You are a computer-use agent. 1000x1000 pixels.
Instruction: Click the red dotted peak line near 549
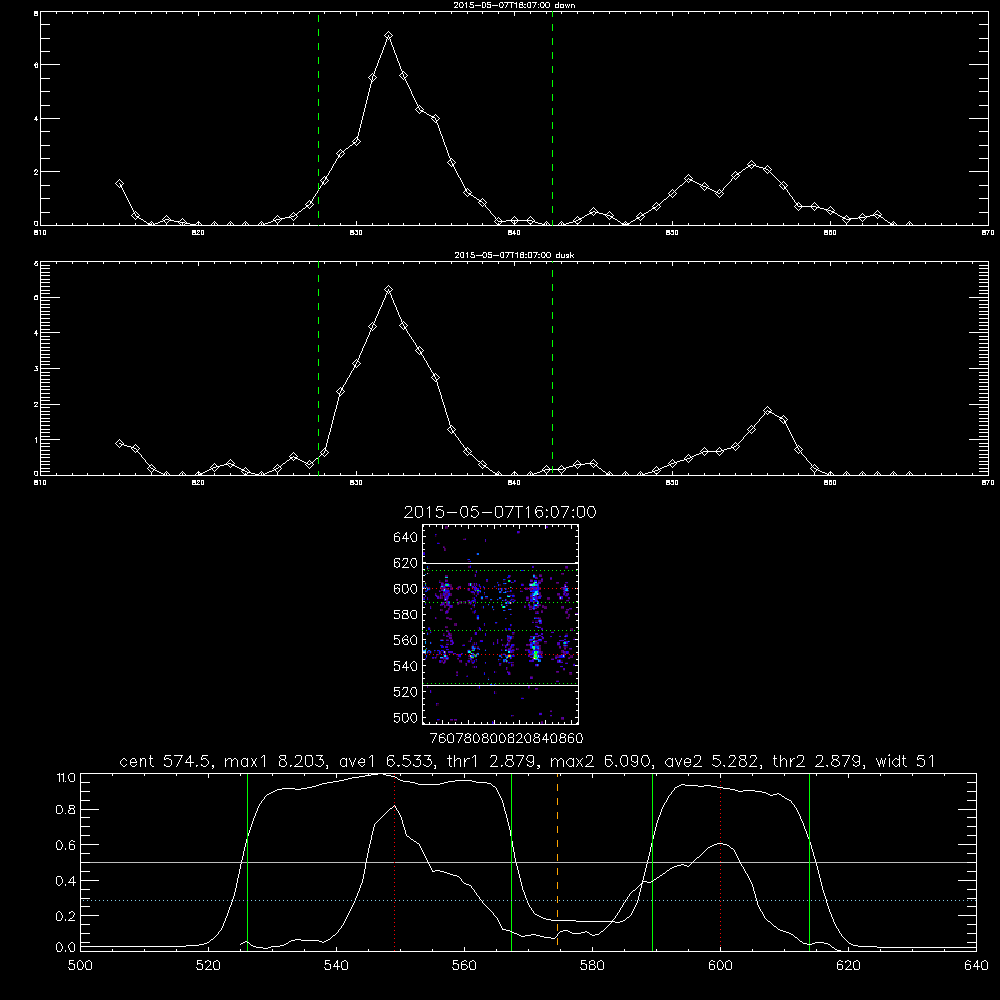pyautogui.click(x=395, y=862)
